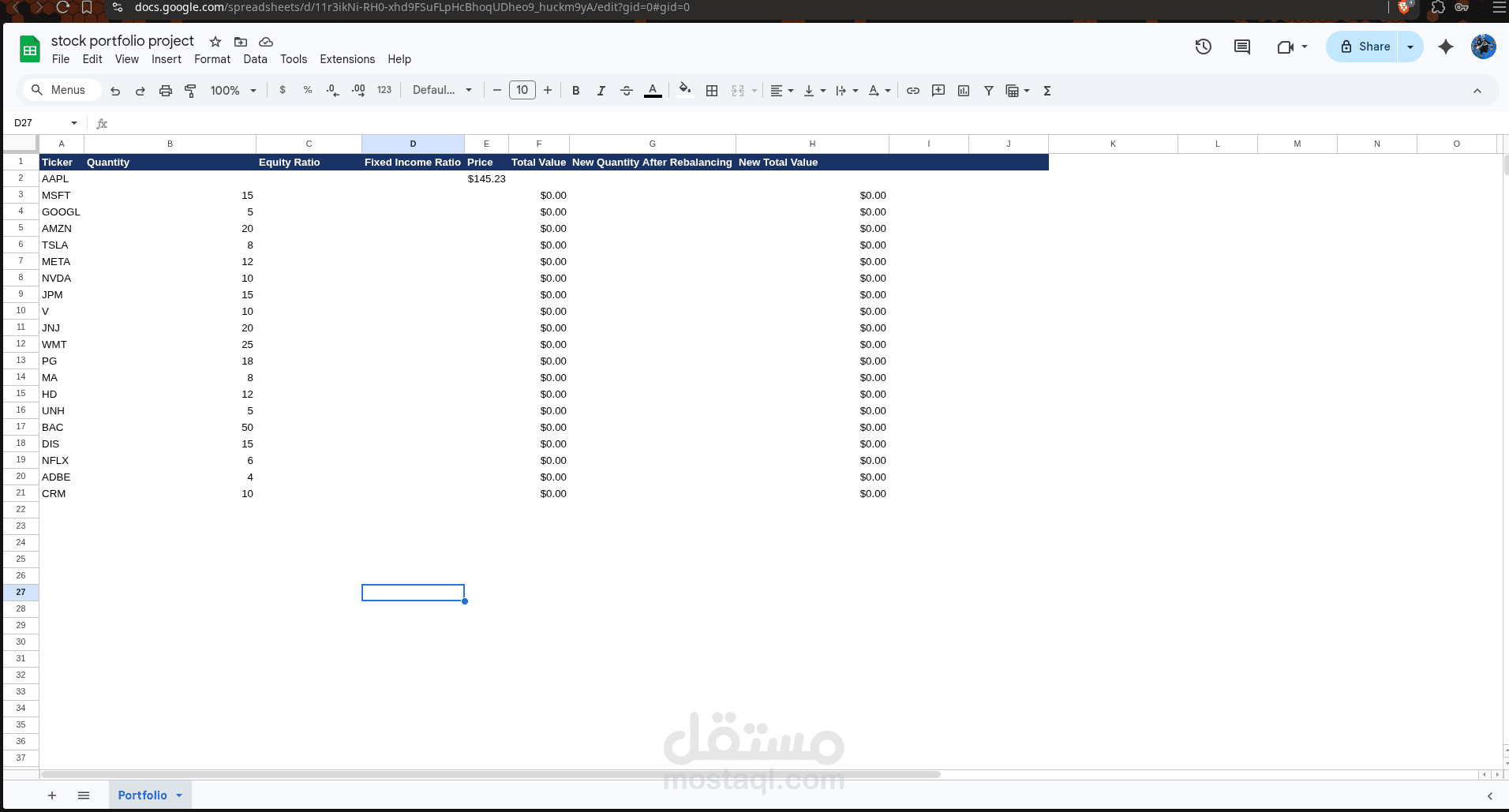Open the All Sheets list
The image size is (1509, 812).
click(84, 795)
